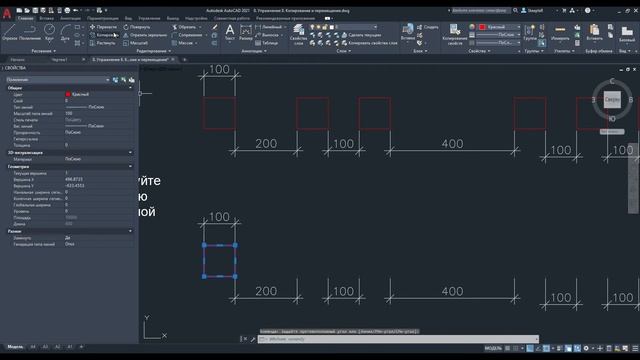Viewport: 640px width, 360px height.
Task: Click the Move (Перенести) tool
Action: [103, 27]
